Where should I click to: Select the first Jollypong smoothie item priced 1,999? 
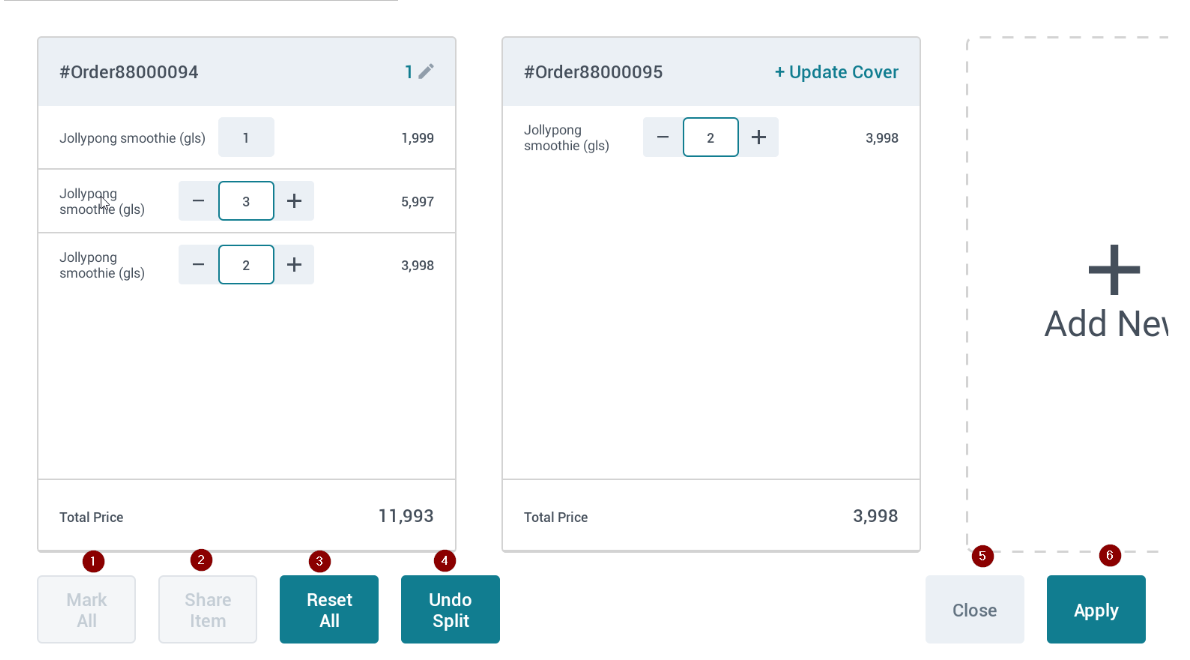132,138
